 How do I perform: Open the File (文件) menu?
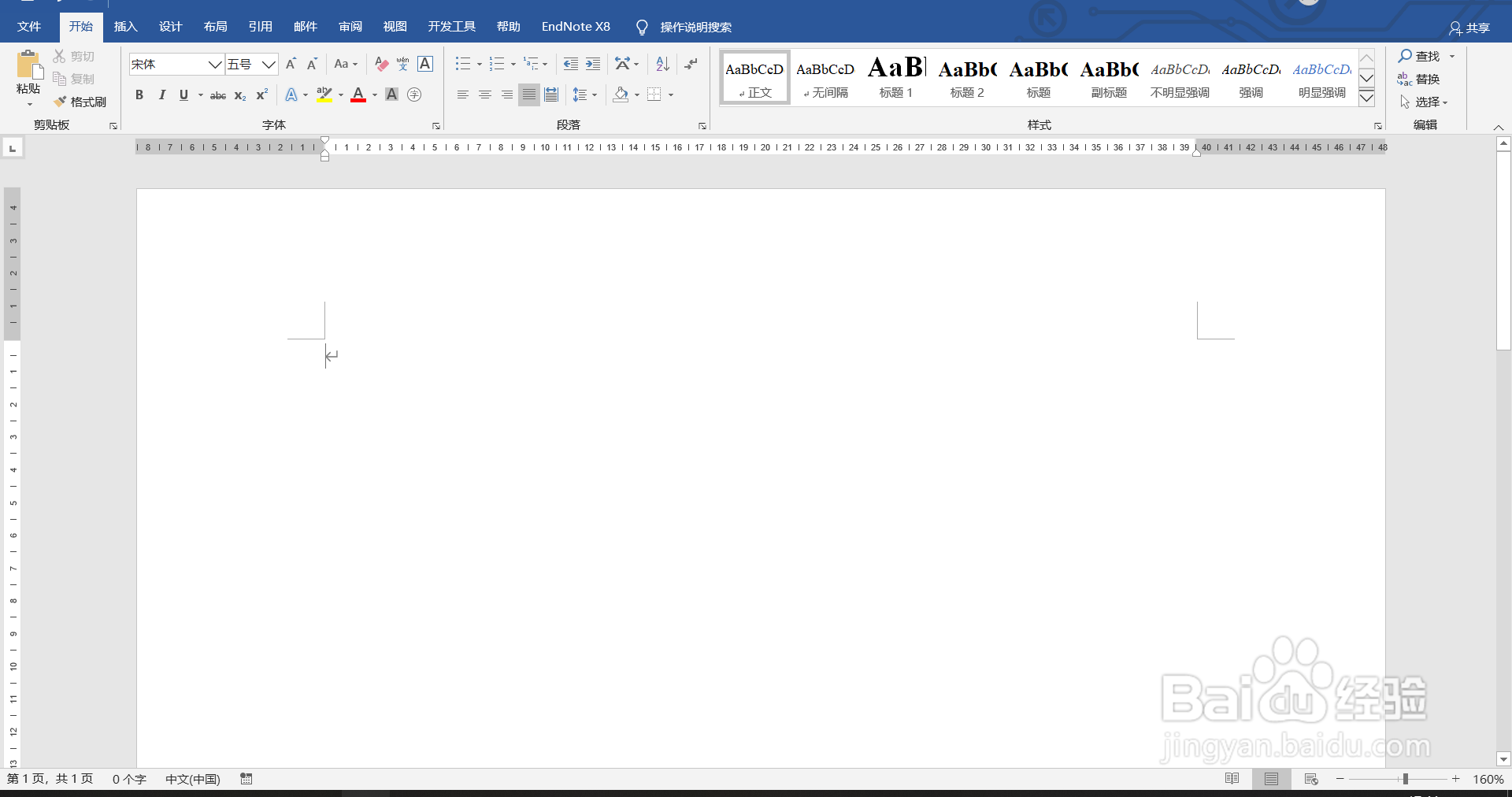[29, 27]
